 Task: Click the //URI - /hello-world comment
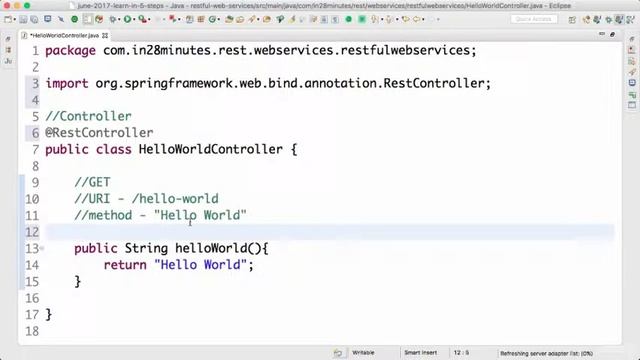point(146,199)
